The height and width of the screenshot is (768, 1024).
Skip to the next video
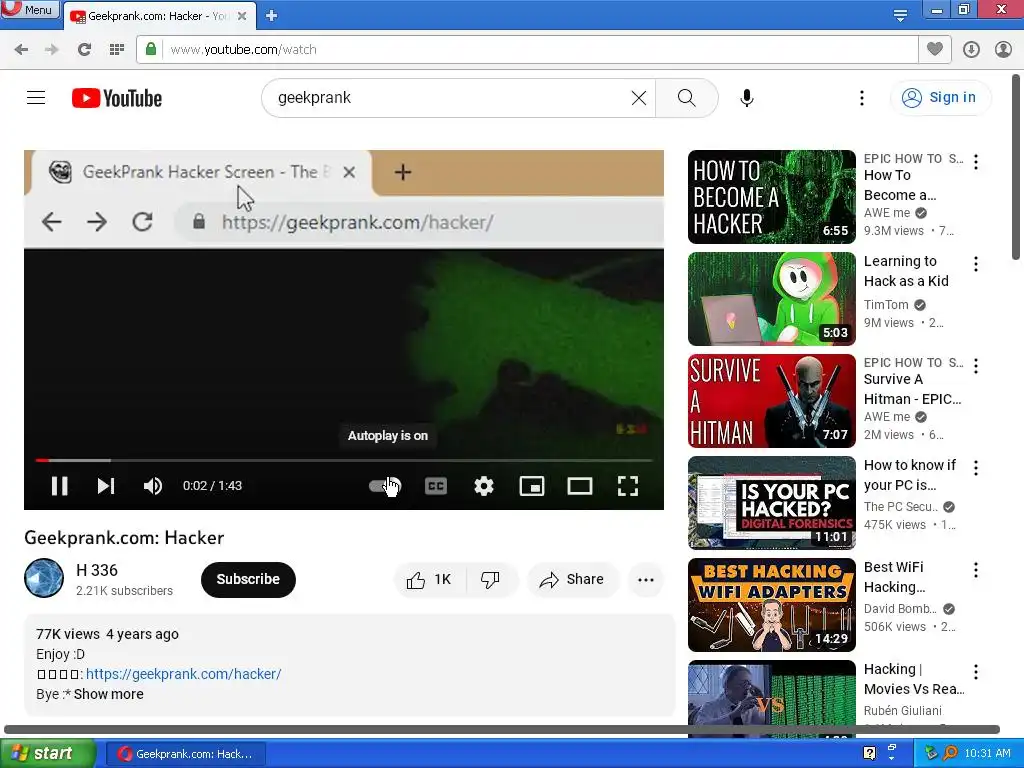click(106, 486)
